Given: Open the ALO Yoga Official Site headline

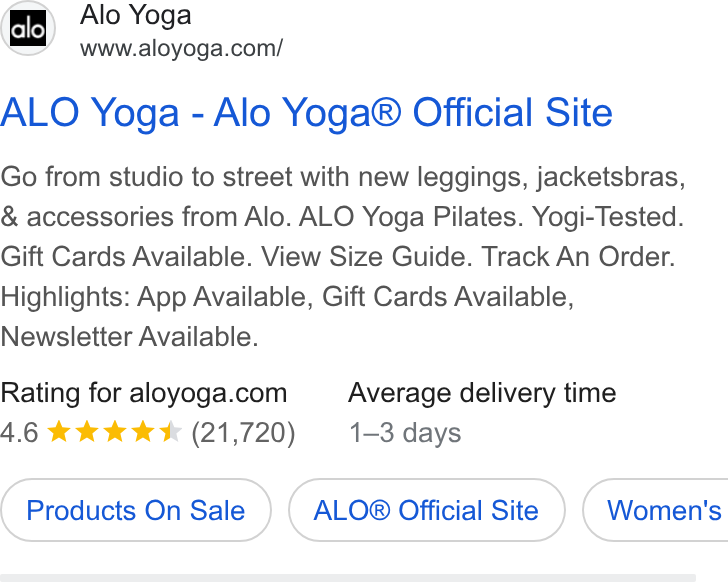Looking at the screenshot, I should pyautogui.click(x=306, y=112).
